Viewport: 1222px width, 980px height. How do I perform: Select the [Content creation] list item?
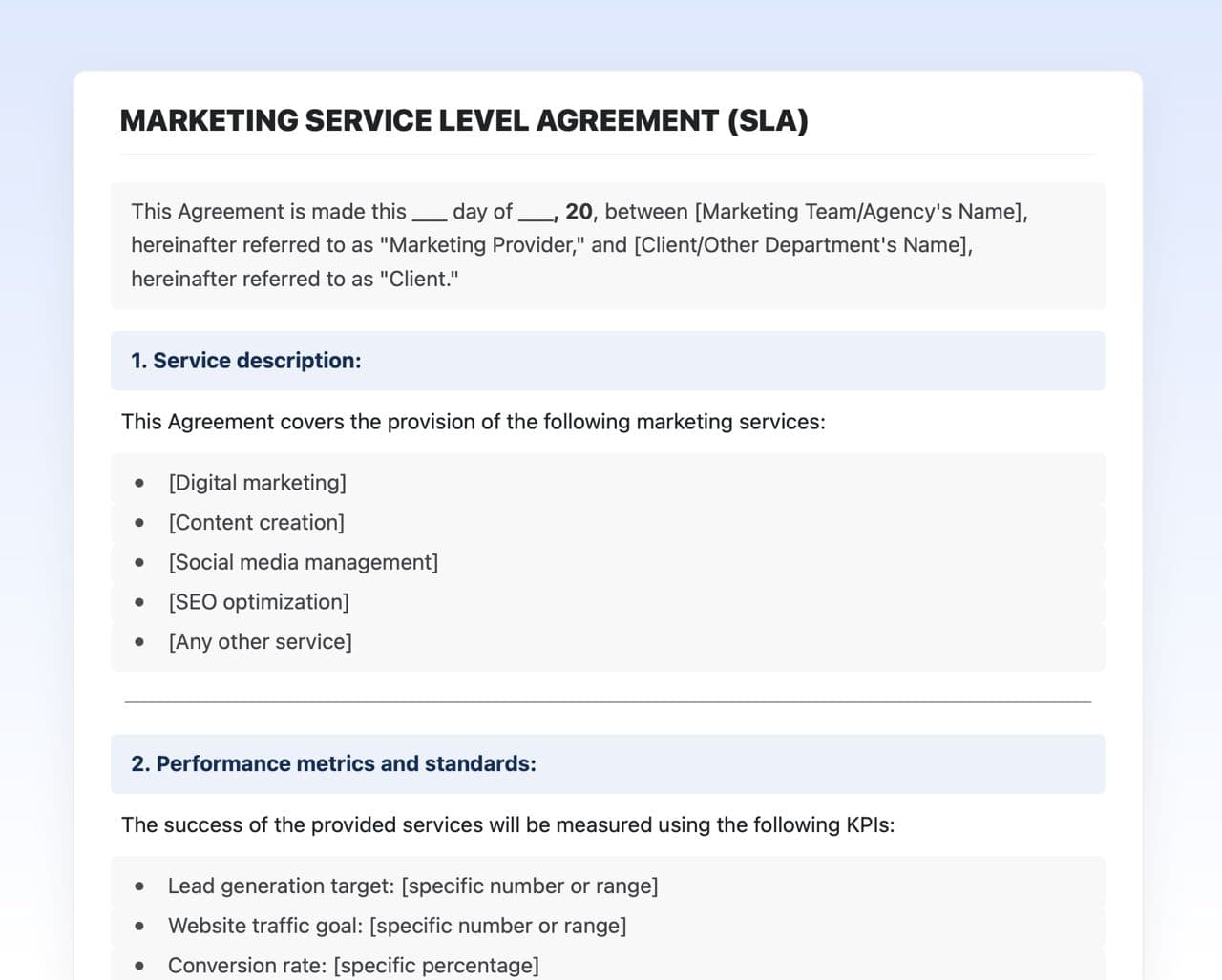coord(257,523)
